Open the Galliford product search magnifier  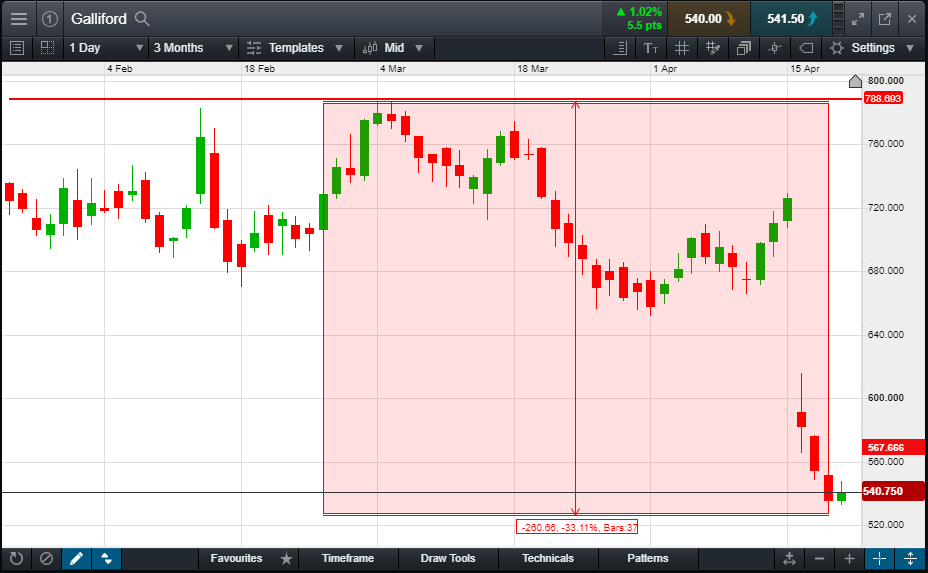tap(142, 19)
